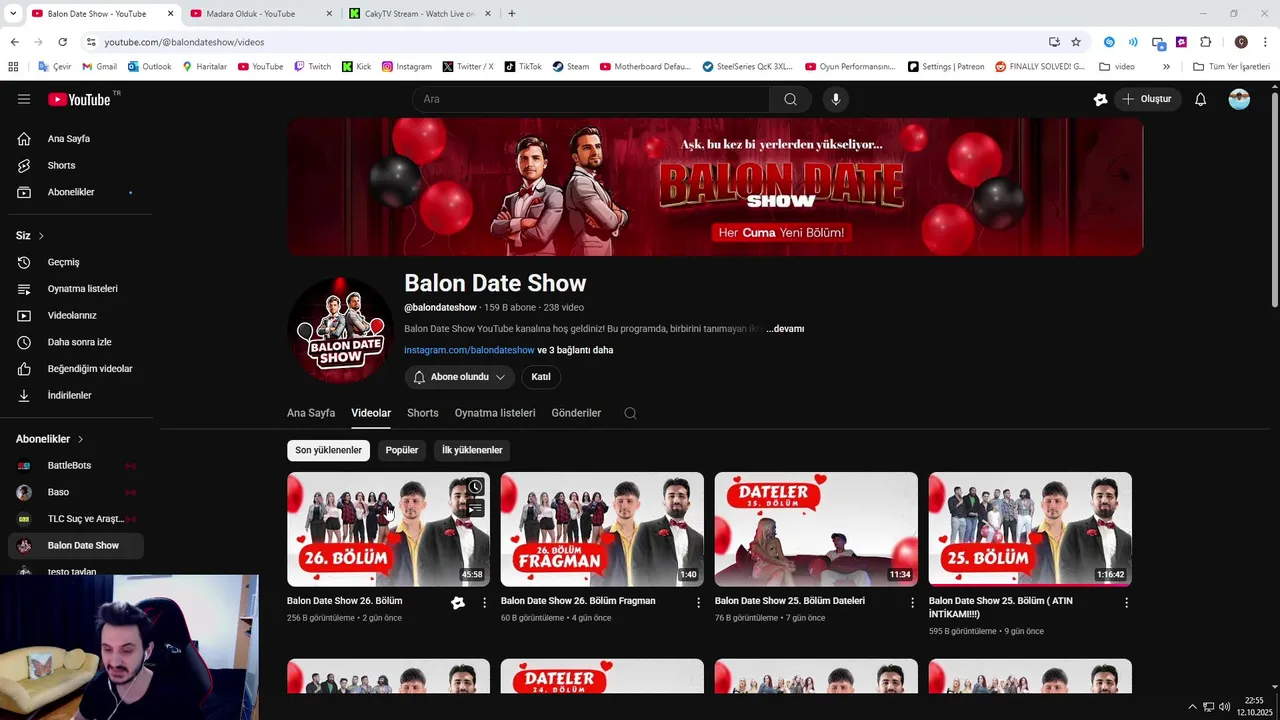Open options for 25. Bölüm ATIN İNTİKAMI video
This screenshot has height=720, width=1280.
[1126, 603]
